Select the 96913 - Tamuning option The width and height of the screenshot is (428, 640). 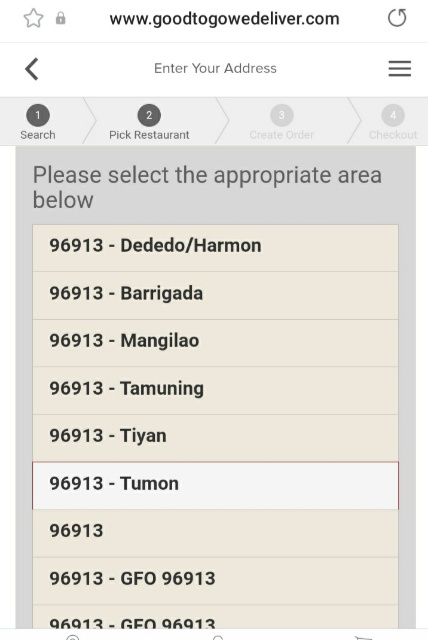pyautogui.click(x=215, y=391)
